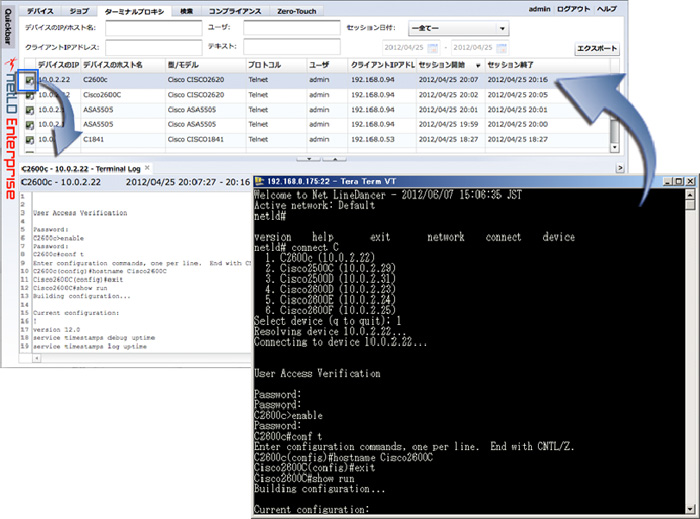
Task: Focus the クライアントIPアドレス input field
Action: pos(154,47)
